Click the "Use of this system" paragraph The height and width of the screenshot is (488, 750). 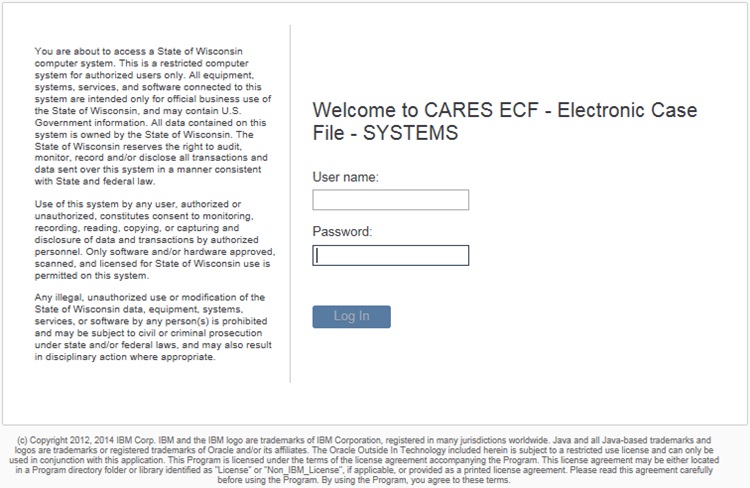pyautogui.click(x=150, y=239)
